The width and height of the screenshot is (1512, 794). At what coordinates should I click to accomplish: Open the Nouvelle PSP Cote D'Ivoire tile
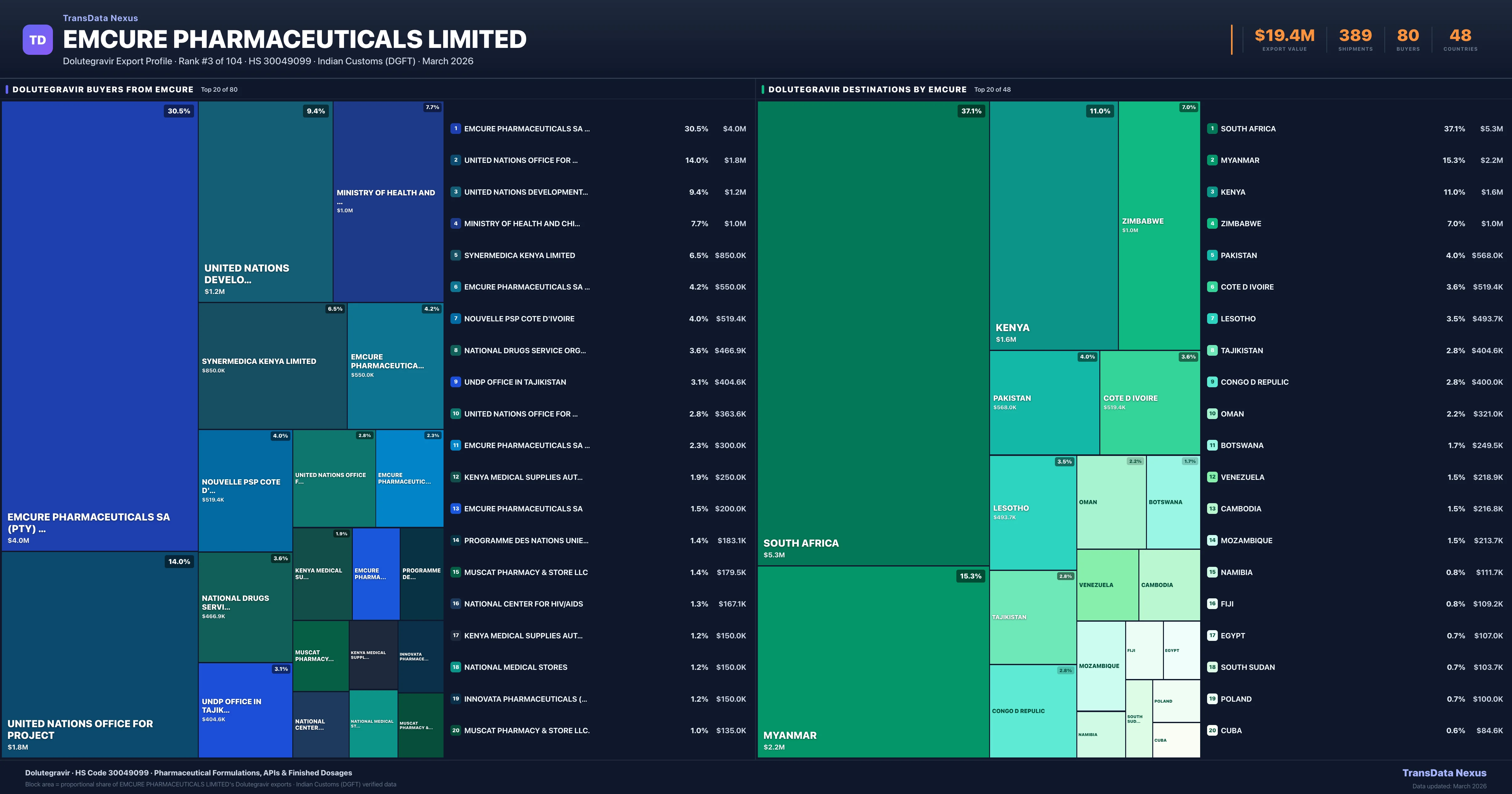click(x=245, y=490)
